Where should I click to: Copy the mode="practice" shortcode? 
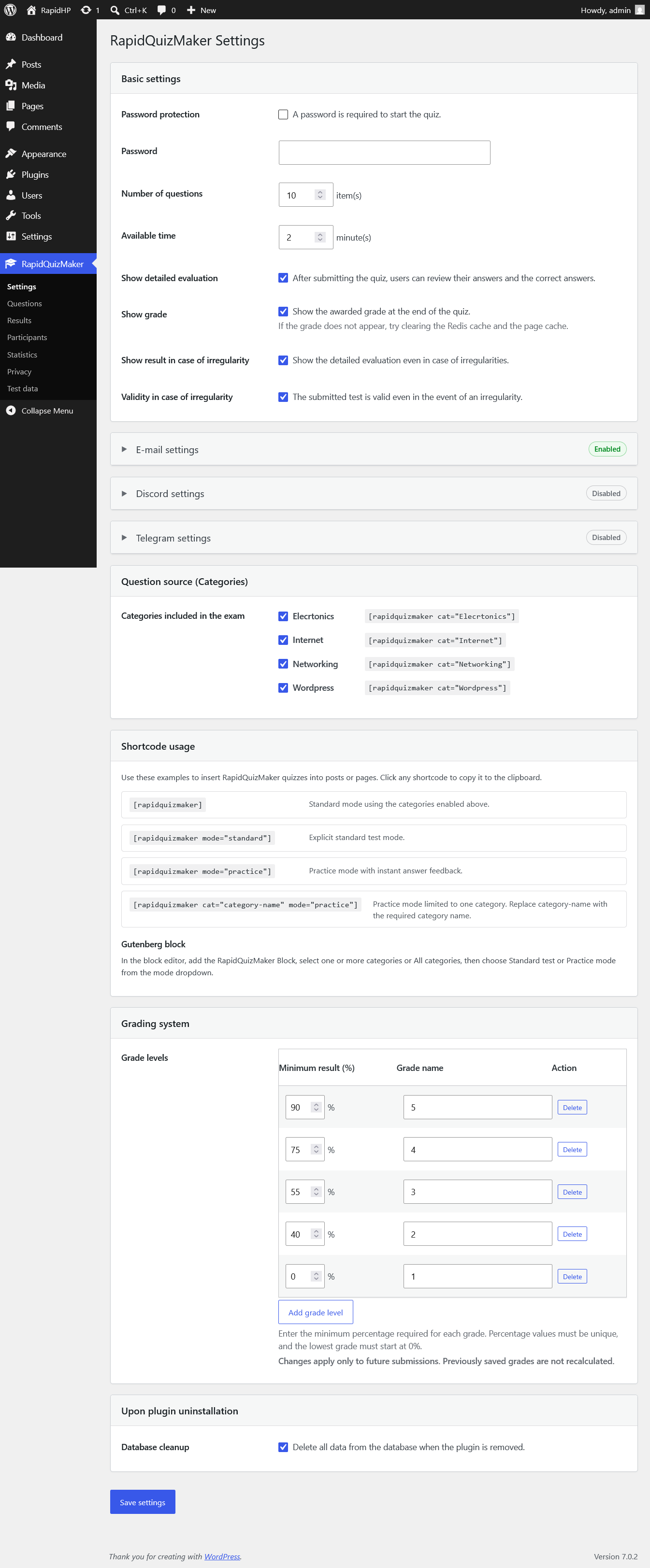pos(202,871)
